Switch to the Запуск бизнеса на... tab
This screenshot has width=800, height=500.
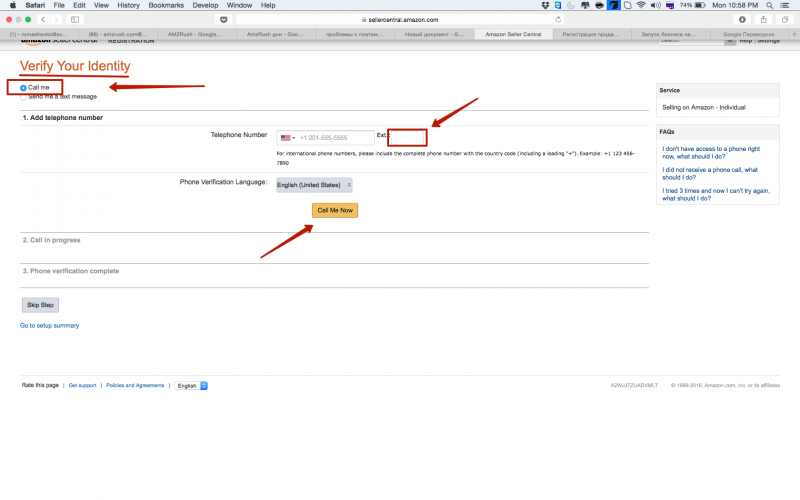[669, 34]
